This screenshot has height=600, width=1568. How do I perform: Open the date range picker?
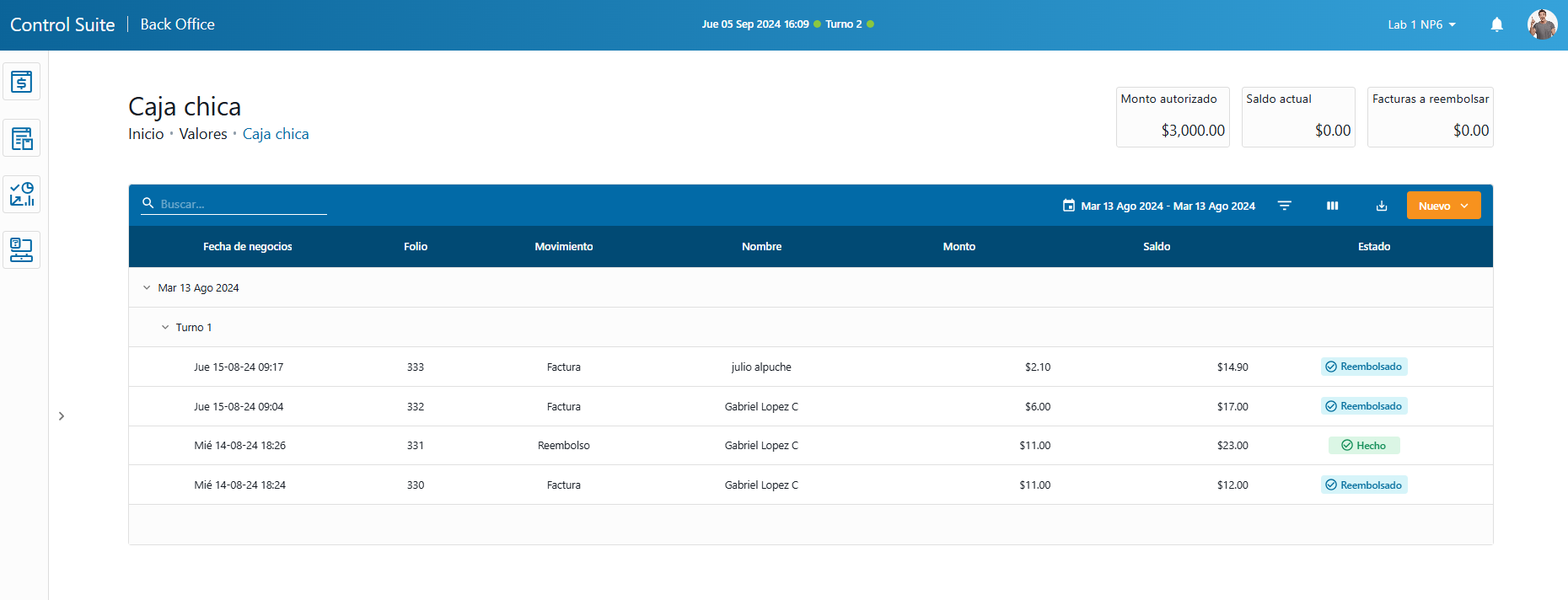pos(1159,206)
